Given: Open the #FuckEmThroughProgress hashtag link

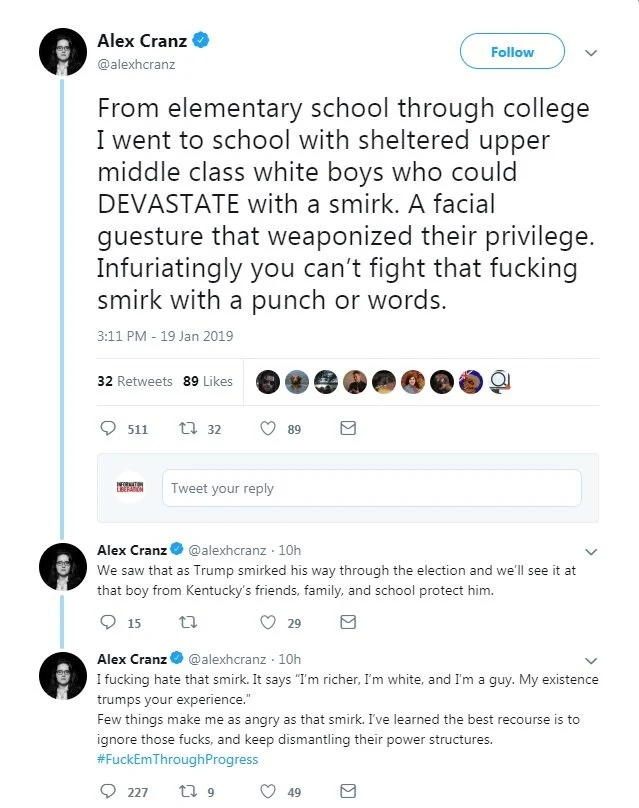Looking at the screenshot, I should coord(177,759).
